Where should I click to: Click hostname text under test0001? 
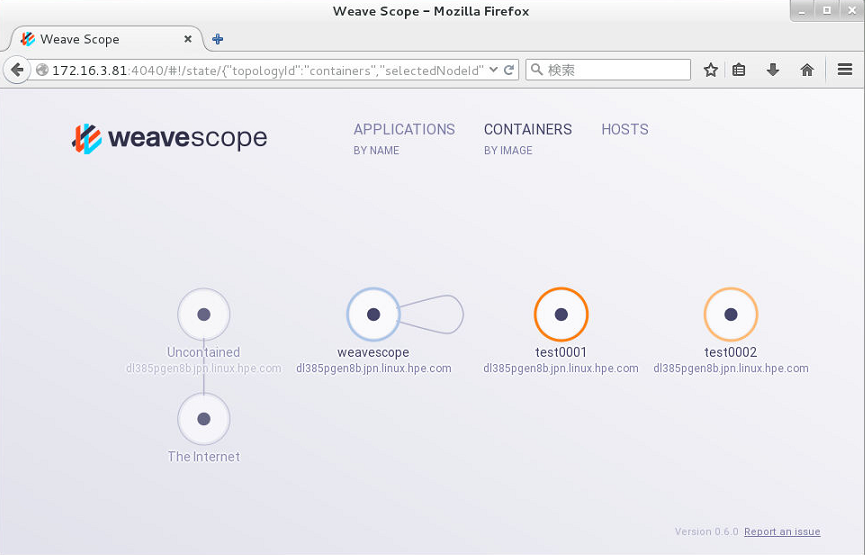[x=561, y=368]
